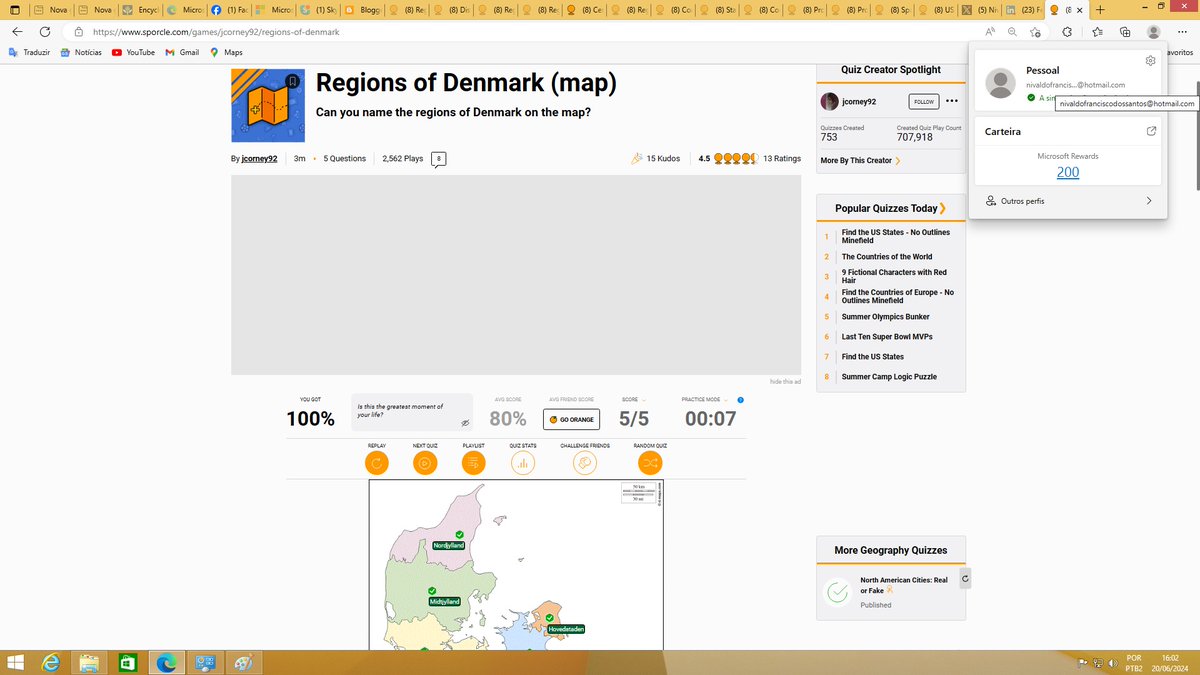Select the Next Quiz icon
Image resolution: width=1200 pixels, height=675 pixels.
[424, 462]
